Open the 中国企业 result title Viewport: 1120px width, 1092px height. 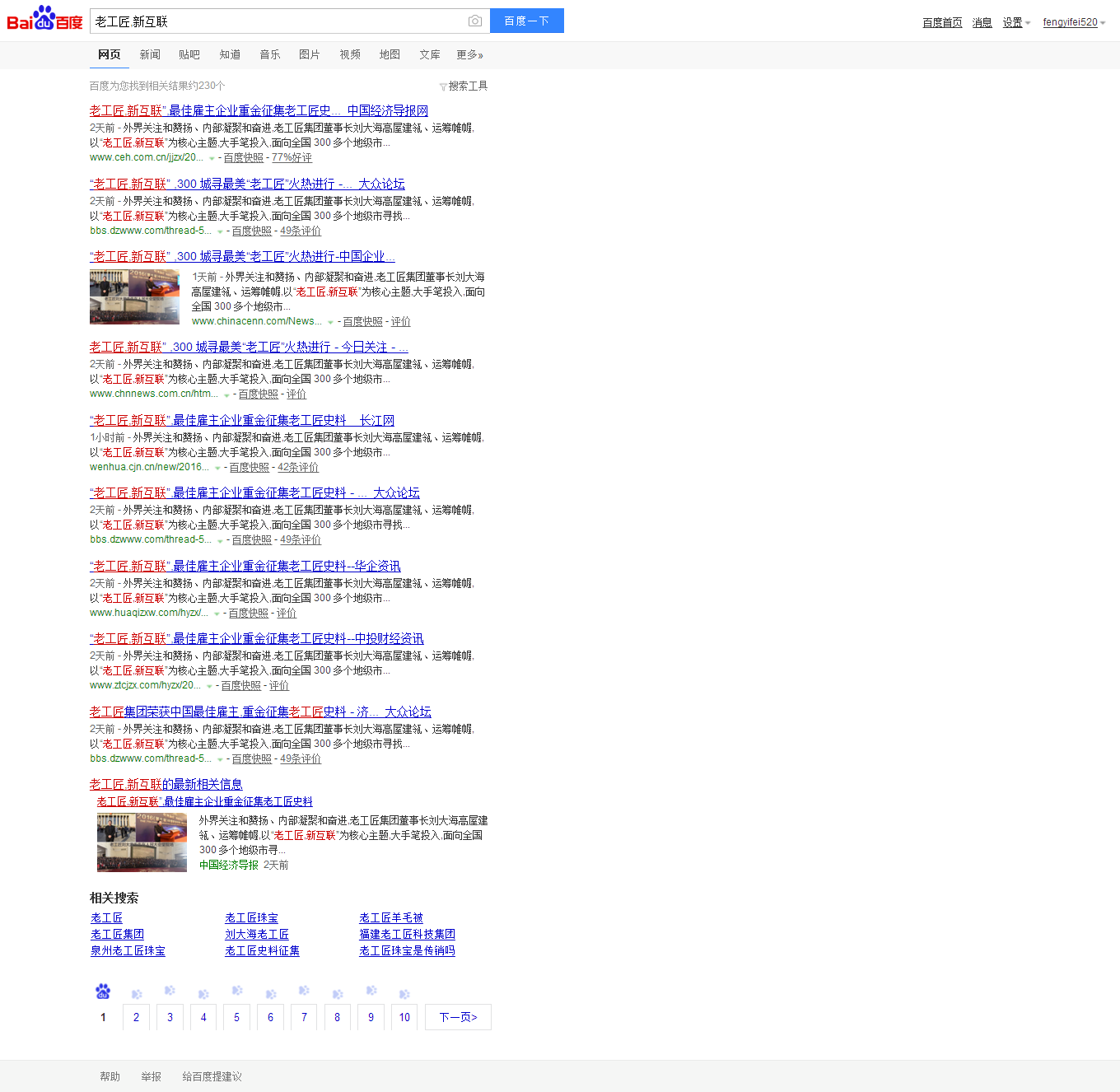tap(242, 256)
